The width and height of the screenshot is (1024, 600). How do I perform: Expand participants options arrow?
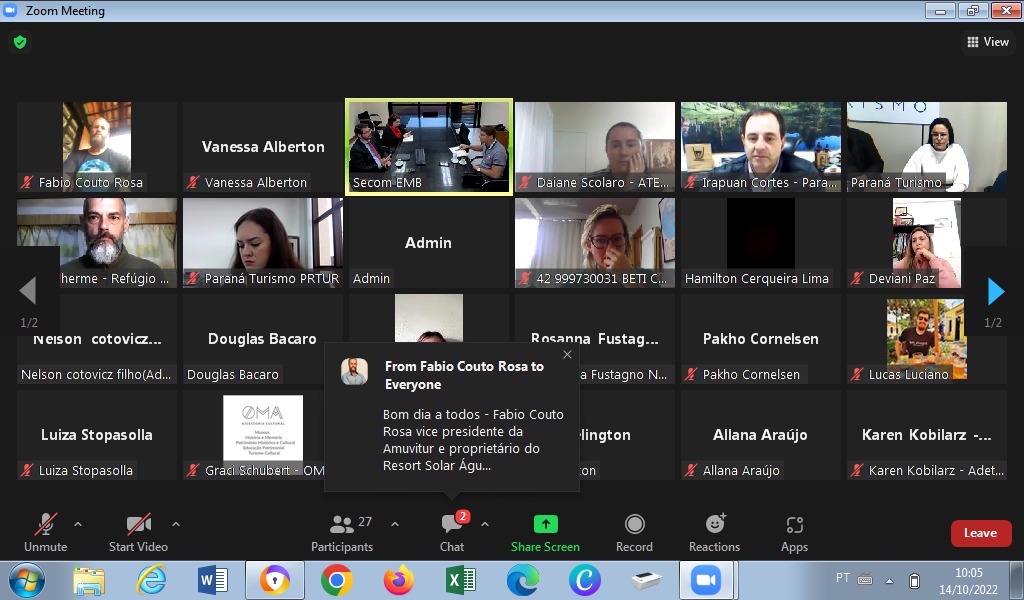click(395, 524)
